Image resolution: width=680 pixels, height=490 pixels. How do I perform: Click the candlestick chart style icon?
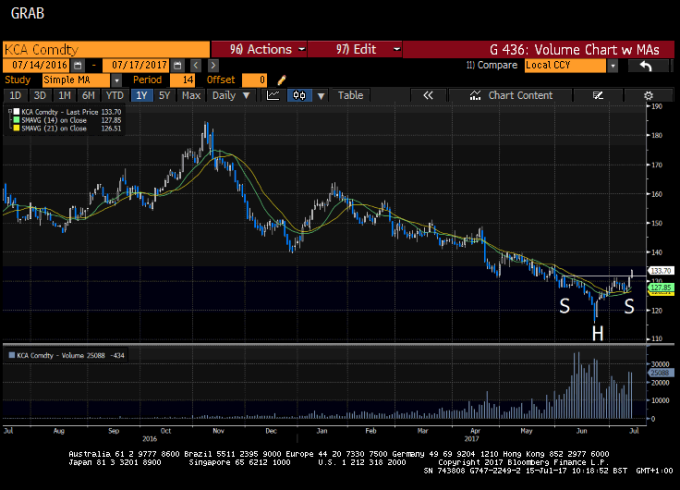(x=298, y=95)
